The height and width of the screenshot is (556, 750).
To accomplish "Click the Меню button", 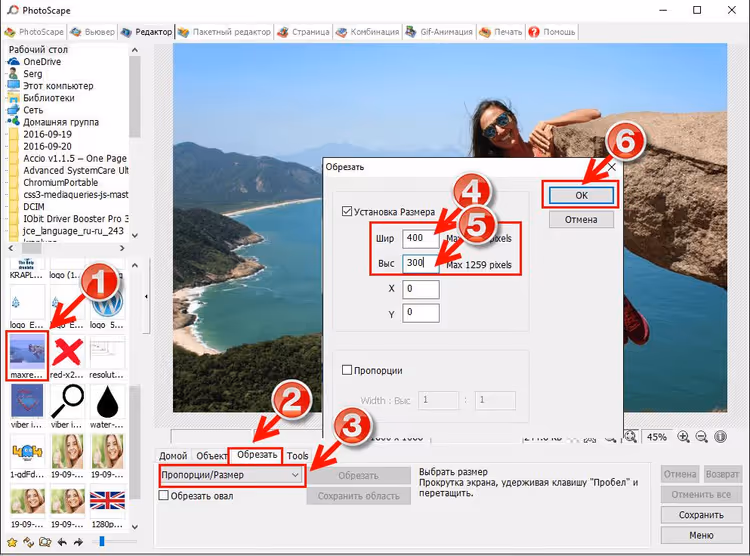I will [701, 535].
